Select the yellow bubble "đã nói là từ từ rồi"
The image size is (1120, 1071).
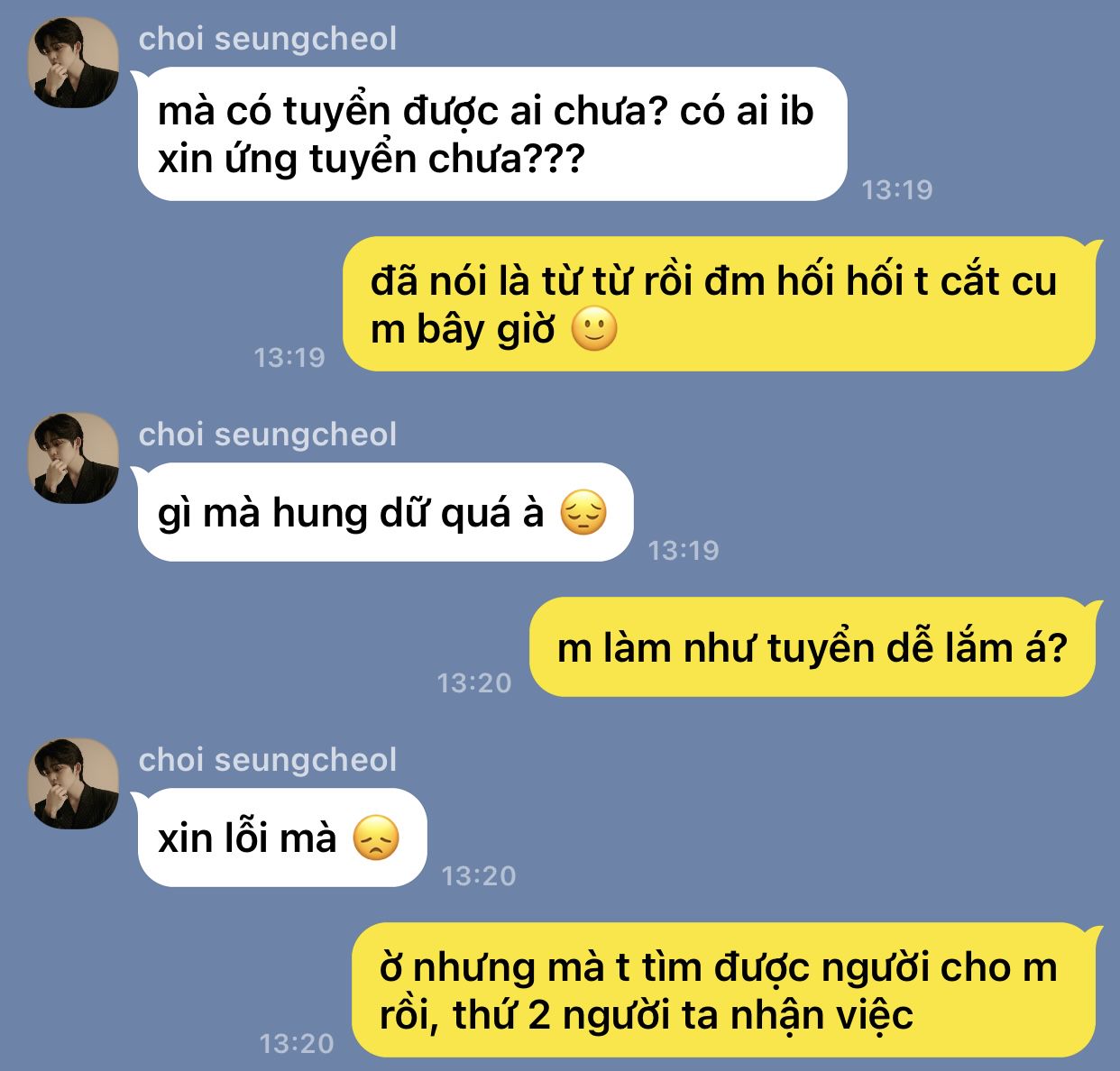click(721, 304)
